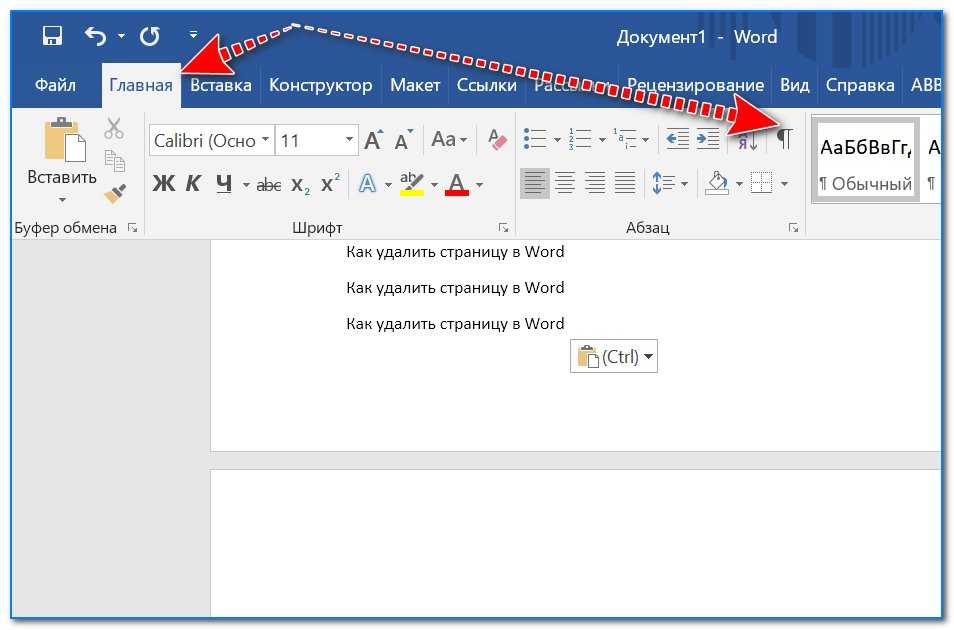The height and width of the screenshot is (630, 954).
Task: Toggle italic К formatting
Action: point(193,183)
